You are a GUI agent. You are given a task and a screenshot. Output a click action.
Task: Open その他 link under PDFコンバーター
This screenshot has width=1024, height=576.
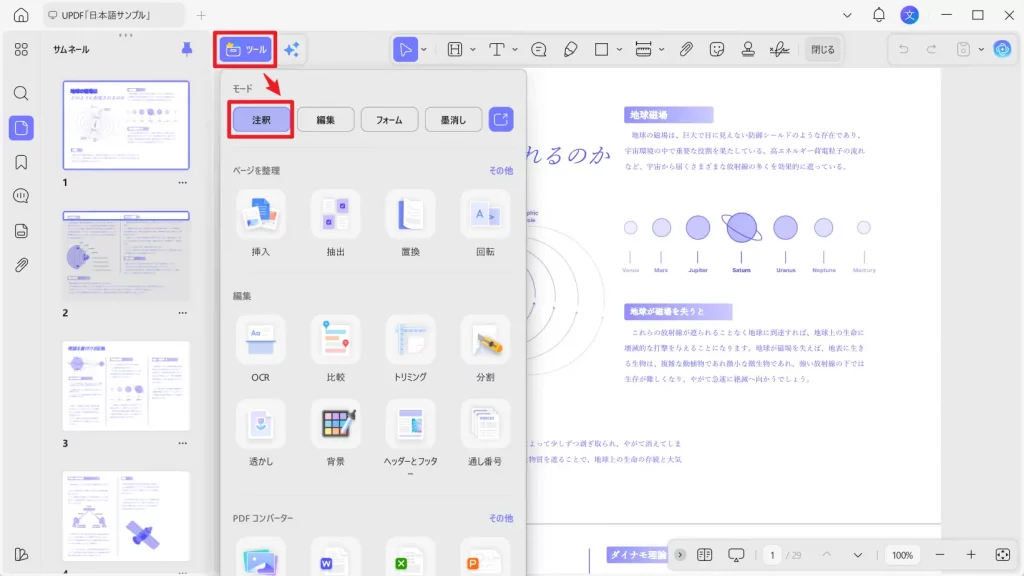point(501,518)
